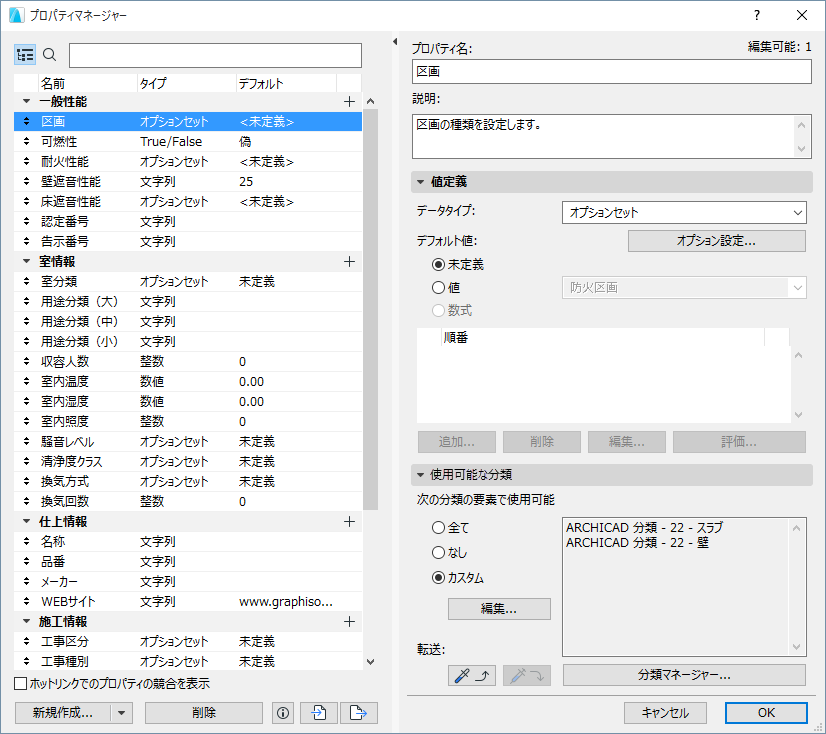Viewport: 826px width, 734px height.
Task: Collapse the 施工情報 group
Action: [x=26, y=621]
